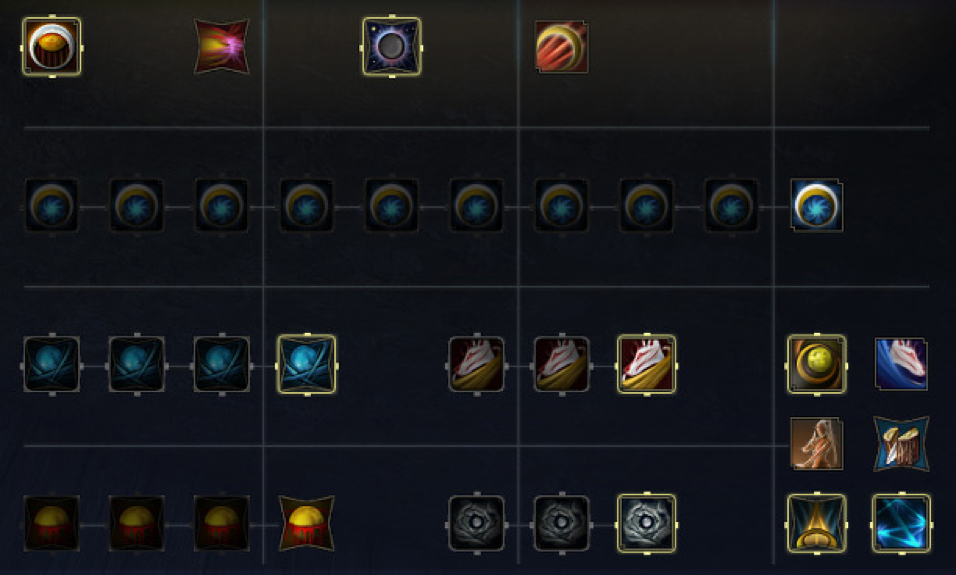
Task: Click the gold-framed silver rose icon
Action: (646, 523)
